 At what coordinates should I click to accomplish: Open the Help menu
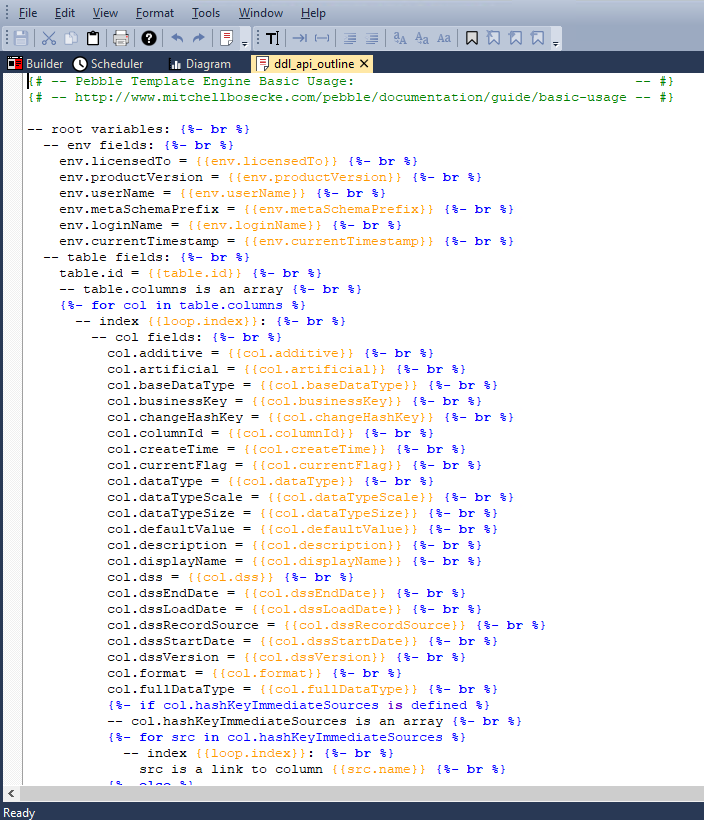point(313,13)
